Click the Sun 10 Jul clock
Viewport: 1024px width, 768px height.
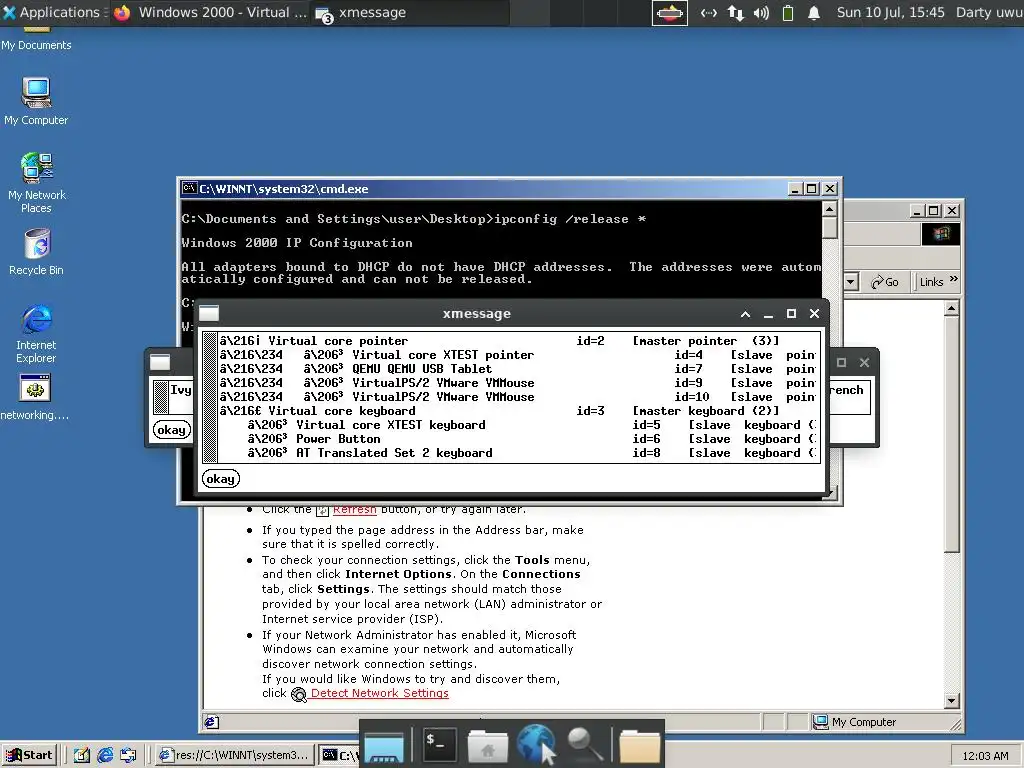coord(890,12)
